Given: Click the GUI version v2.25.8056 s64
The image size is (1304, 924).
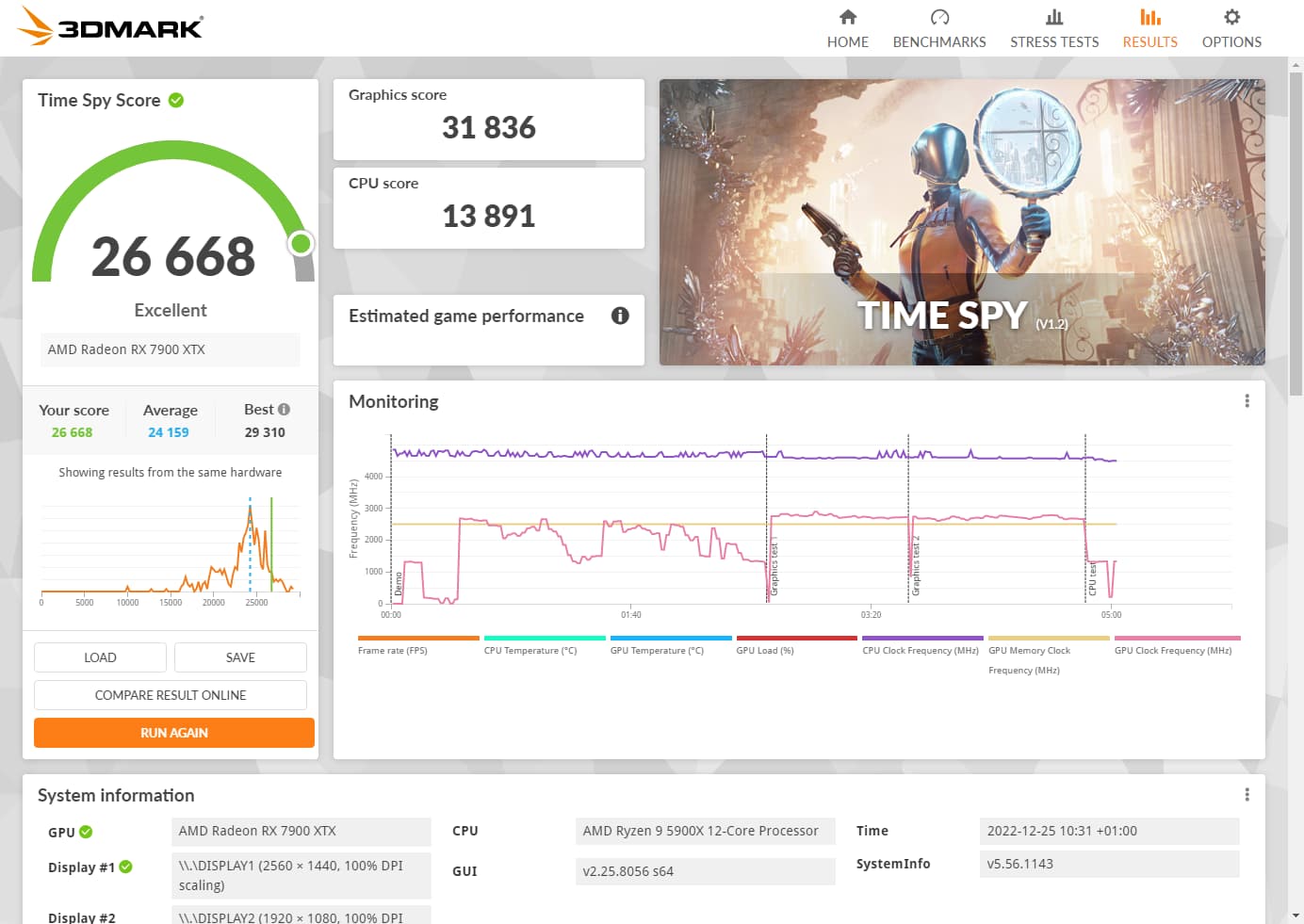Looking at the screenshot, I should (x=705, y=871).
